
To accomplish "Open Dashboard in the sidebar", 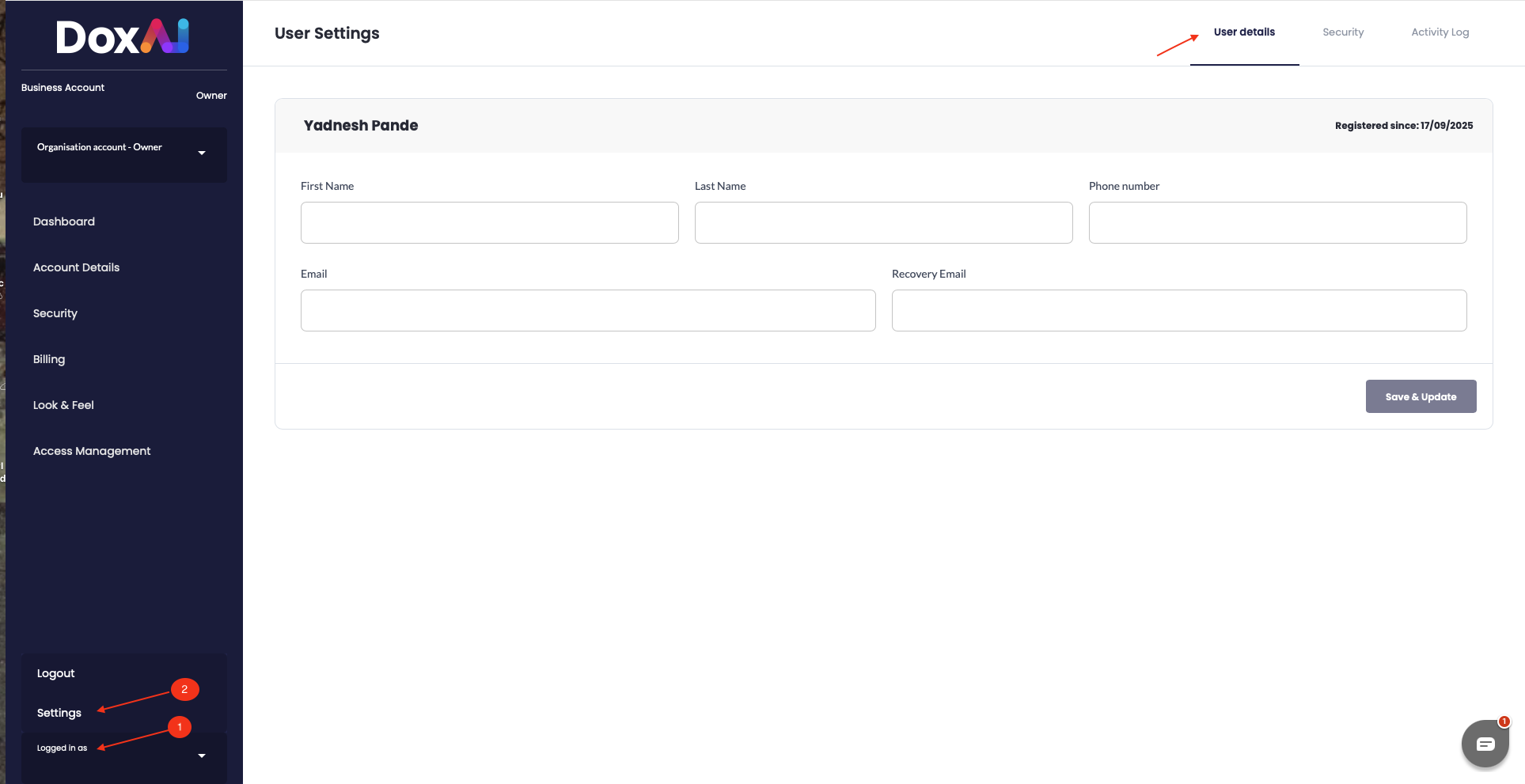I will pos(64,222).
